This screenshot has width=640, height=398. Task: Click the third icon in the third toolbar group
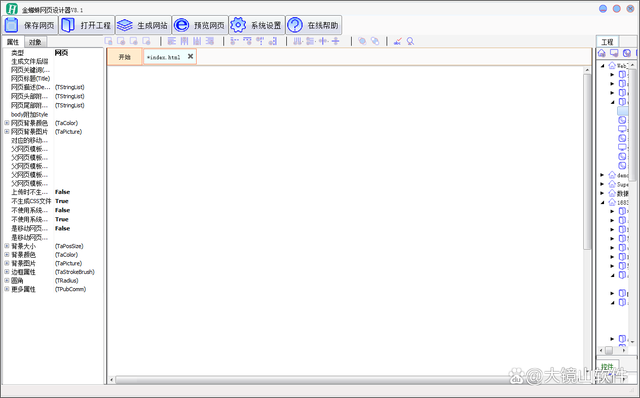tap(260, 41)
